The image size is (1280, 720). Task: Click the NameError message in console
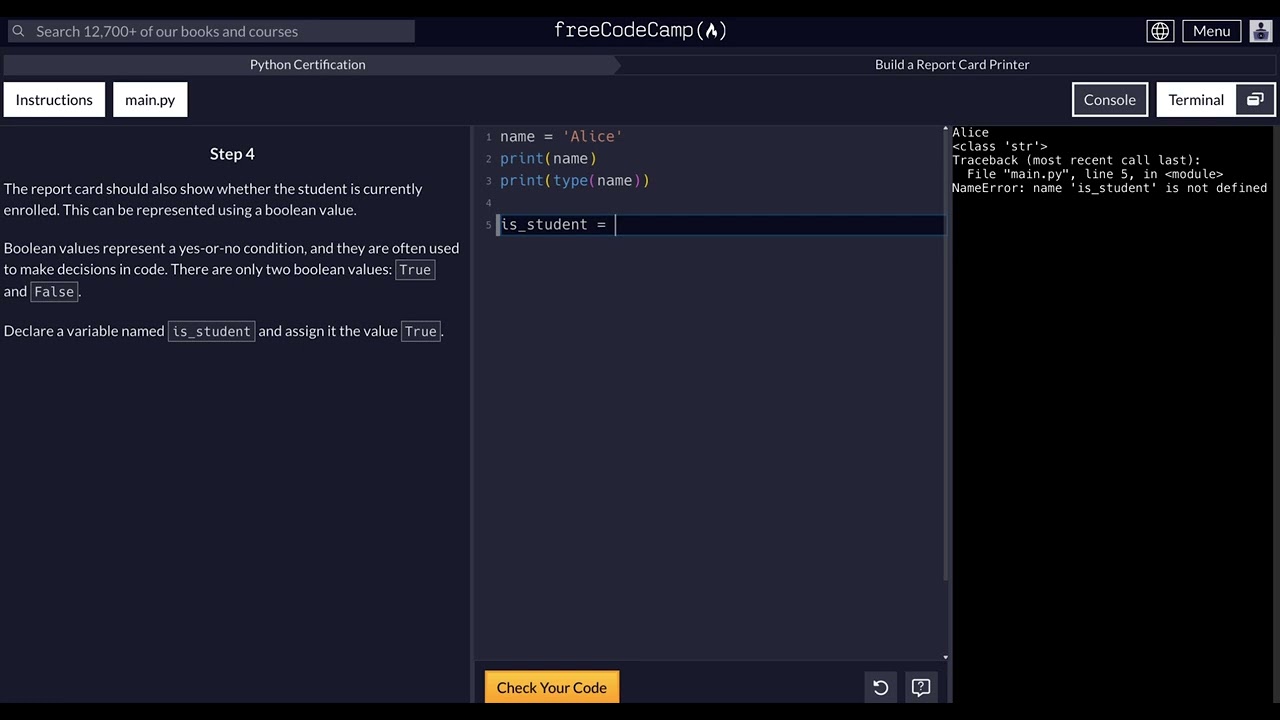(1109, 188)
